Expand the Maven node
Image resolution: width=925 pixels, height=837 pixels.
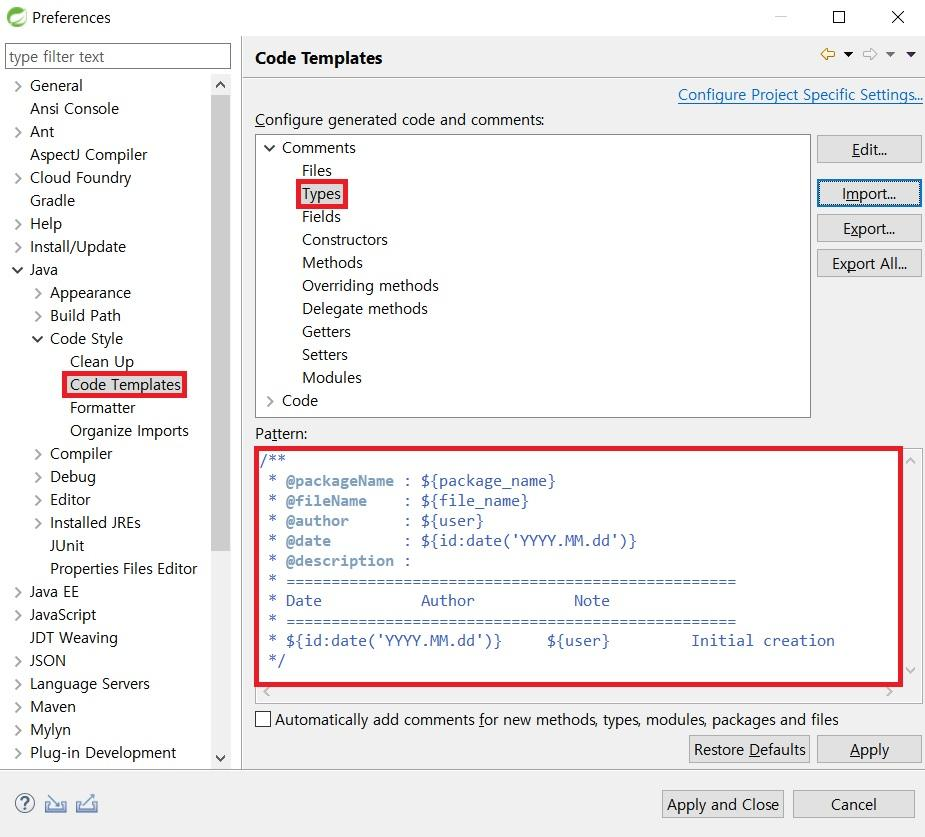pos(18,707)
